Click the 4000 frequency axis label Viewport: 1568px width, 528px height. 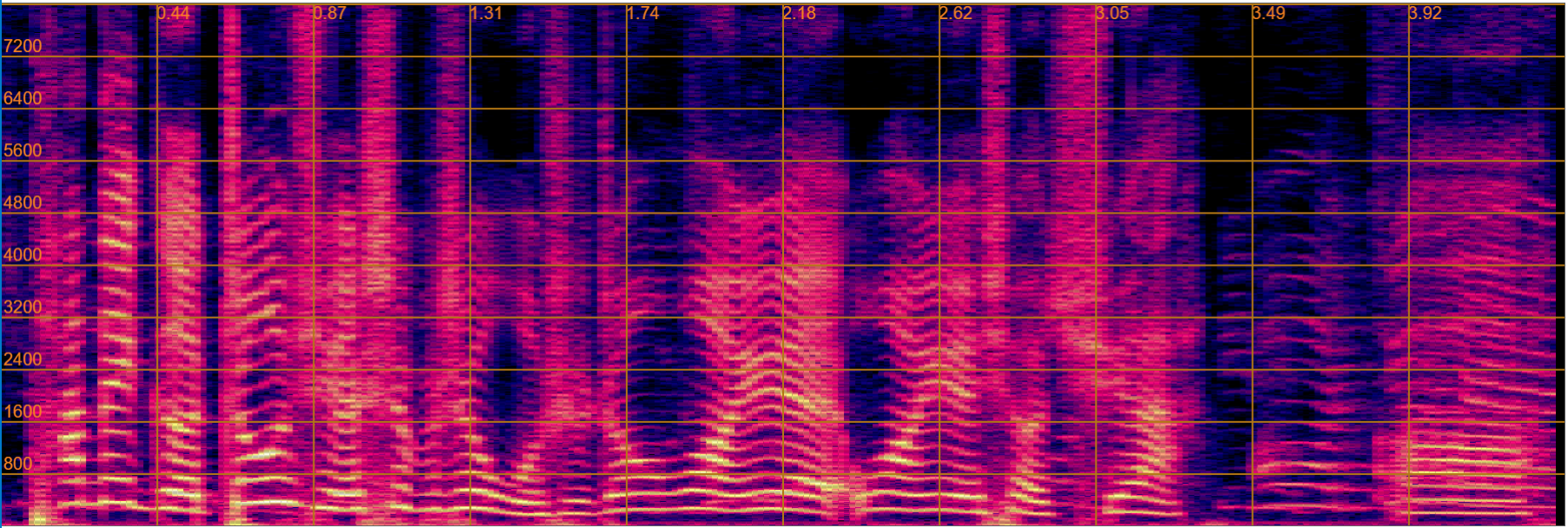click(x=23, y=254)
